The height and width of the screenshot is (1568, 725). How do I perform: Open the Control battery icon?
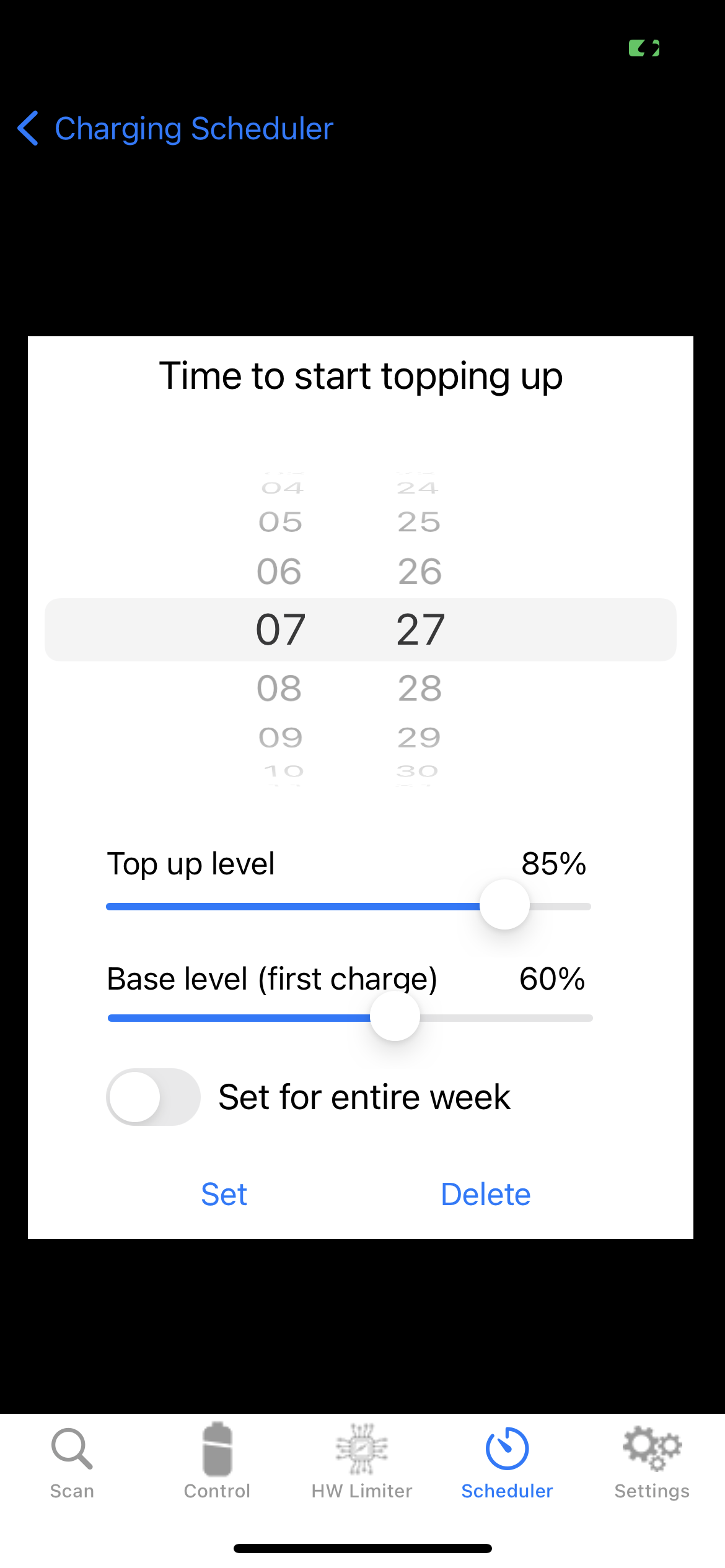(x=217, y=1448)
